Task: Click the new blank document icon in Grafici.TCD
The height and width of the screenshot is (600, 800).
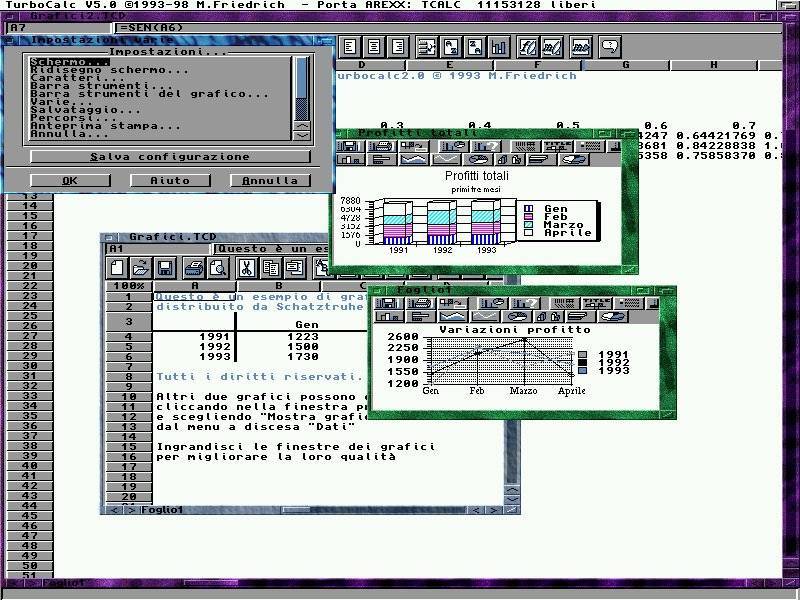Action: pos(118,267)
